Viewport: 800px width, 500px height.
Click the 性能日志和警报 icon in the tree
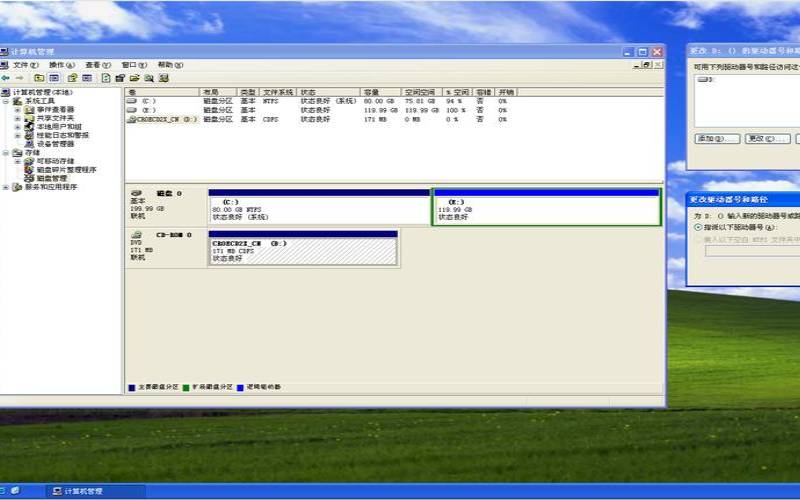(30, 135)
